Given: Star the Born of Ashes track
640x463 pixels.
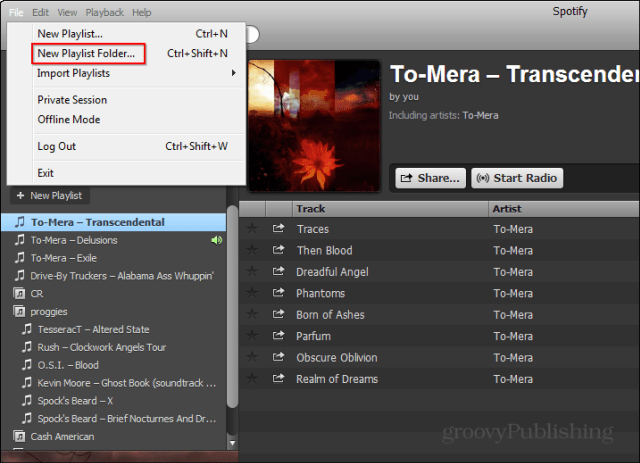Looking at the screenshot, I should tap(252, 314).
